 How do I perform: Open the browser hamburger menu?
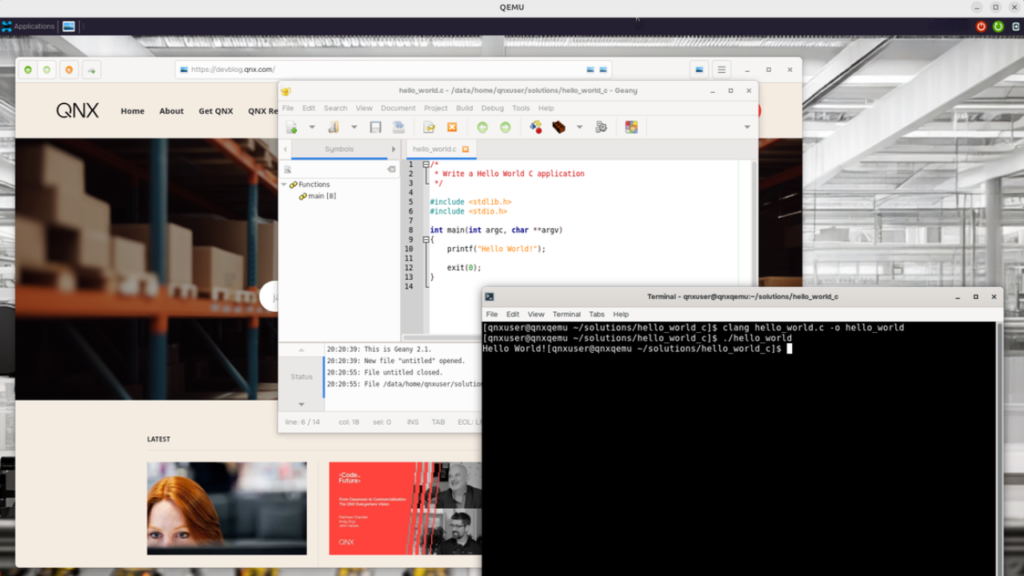(722, 70)
